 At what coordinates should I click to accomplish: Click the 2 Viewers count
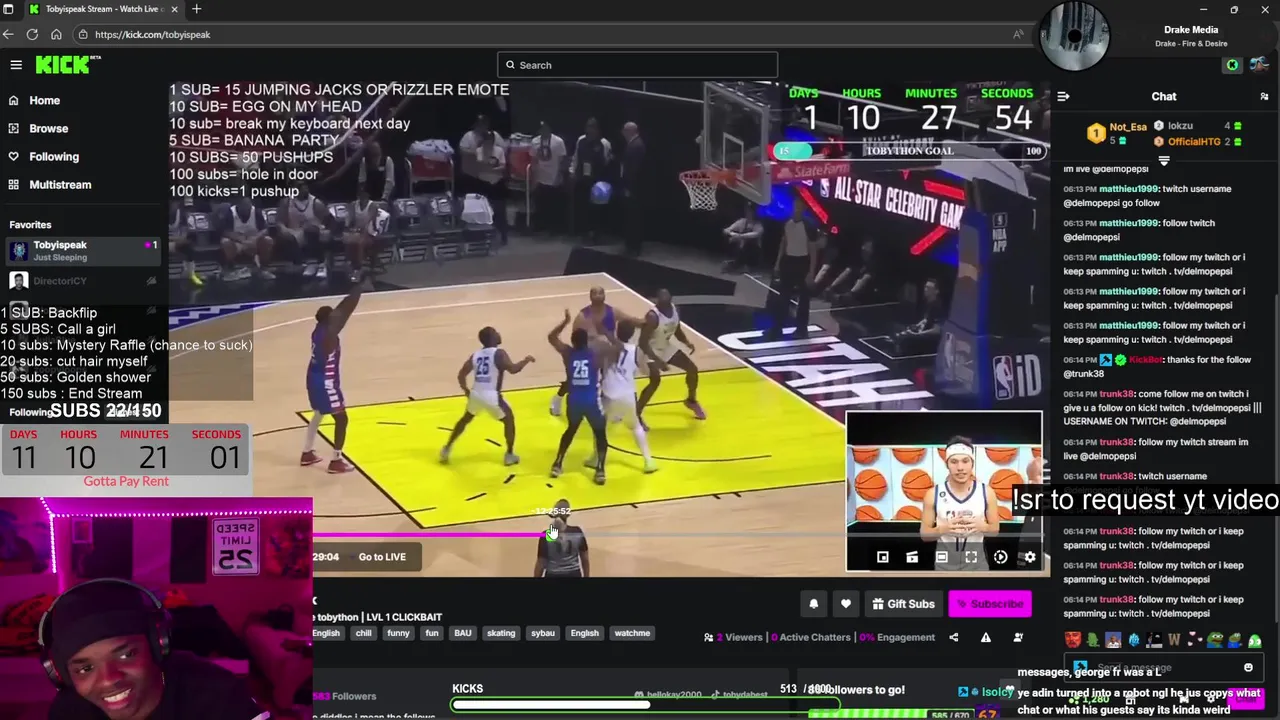click(x=733, y=637)
